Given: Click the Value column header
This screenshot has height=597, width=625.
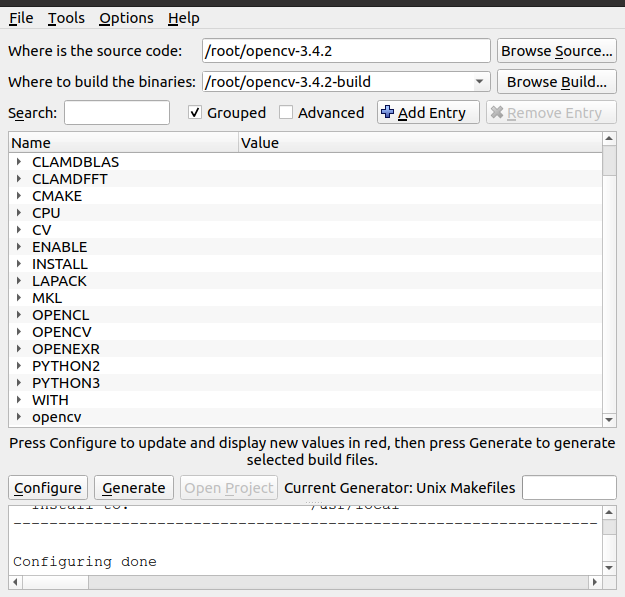Looking at the screenshot, I should pyautogui.click(x=421, y=143).
